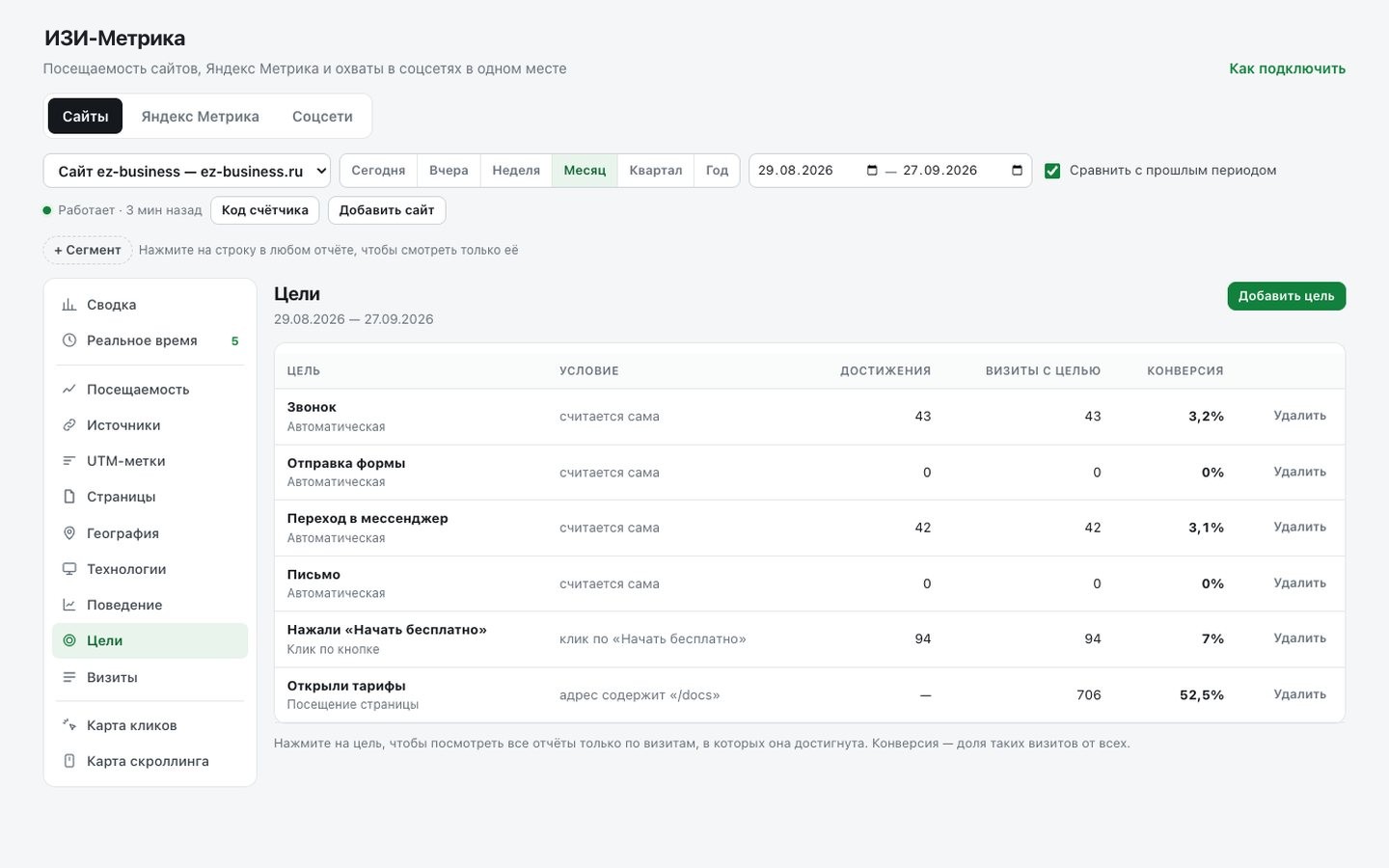Open the Как подключить link

[x=1287, y=68]
